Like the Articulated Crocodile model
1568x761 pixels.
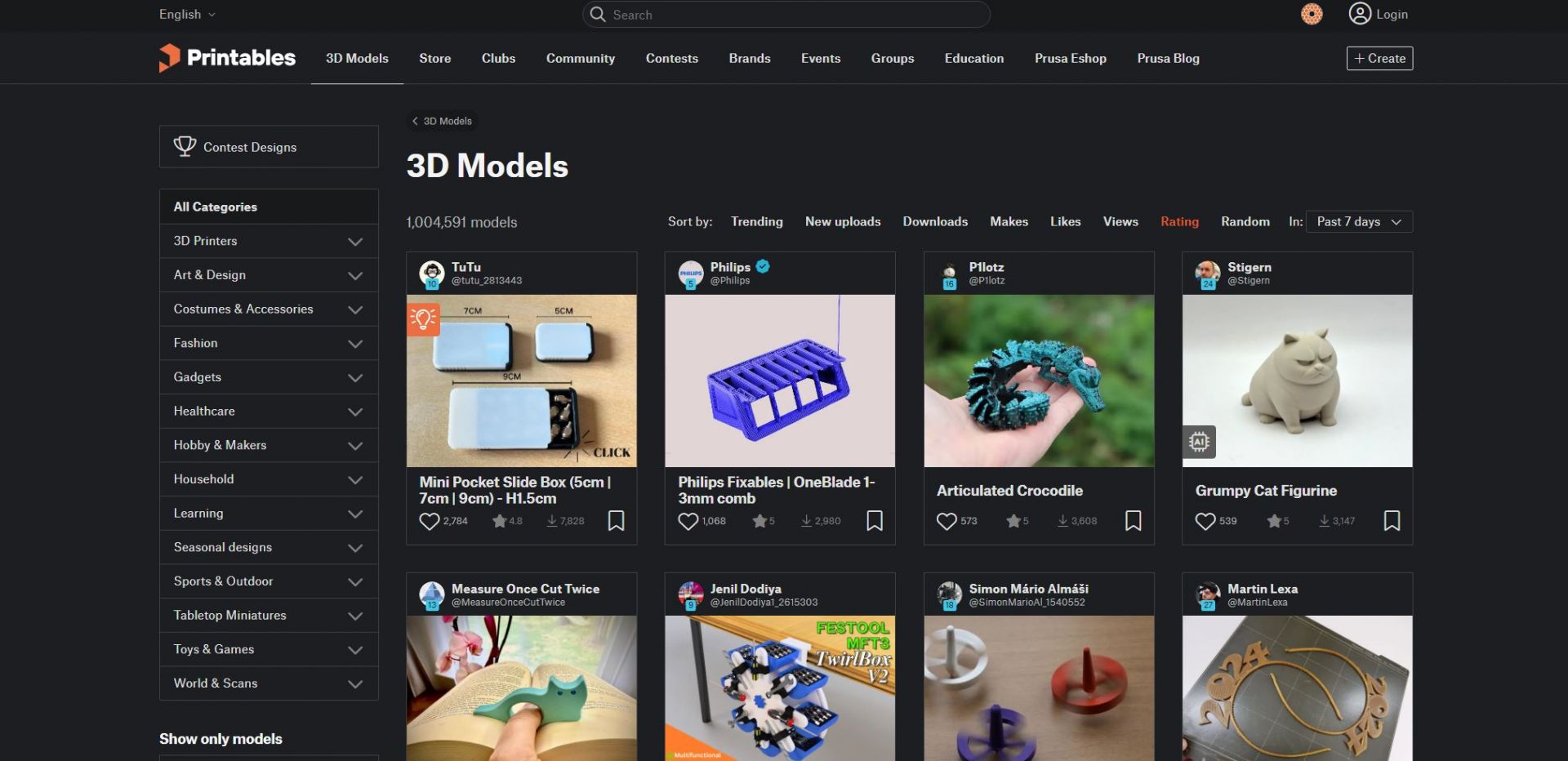[947, 521]
